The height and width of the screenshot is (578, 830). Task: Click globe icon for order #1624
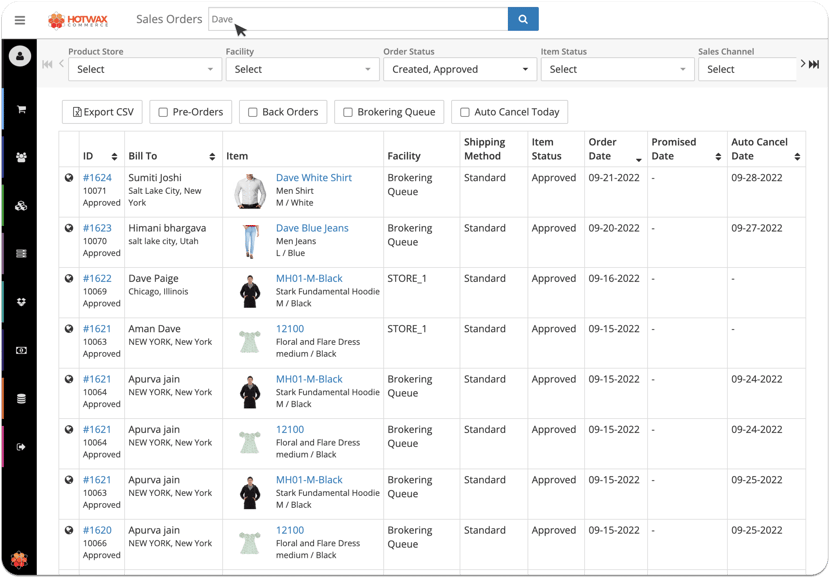(69, 178)
